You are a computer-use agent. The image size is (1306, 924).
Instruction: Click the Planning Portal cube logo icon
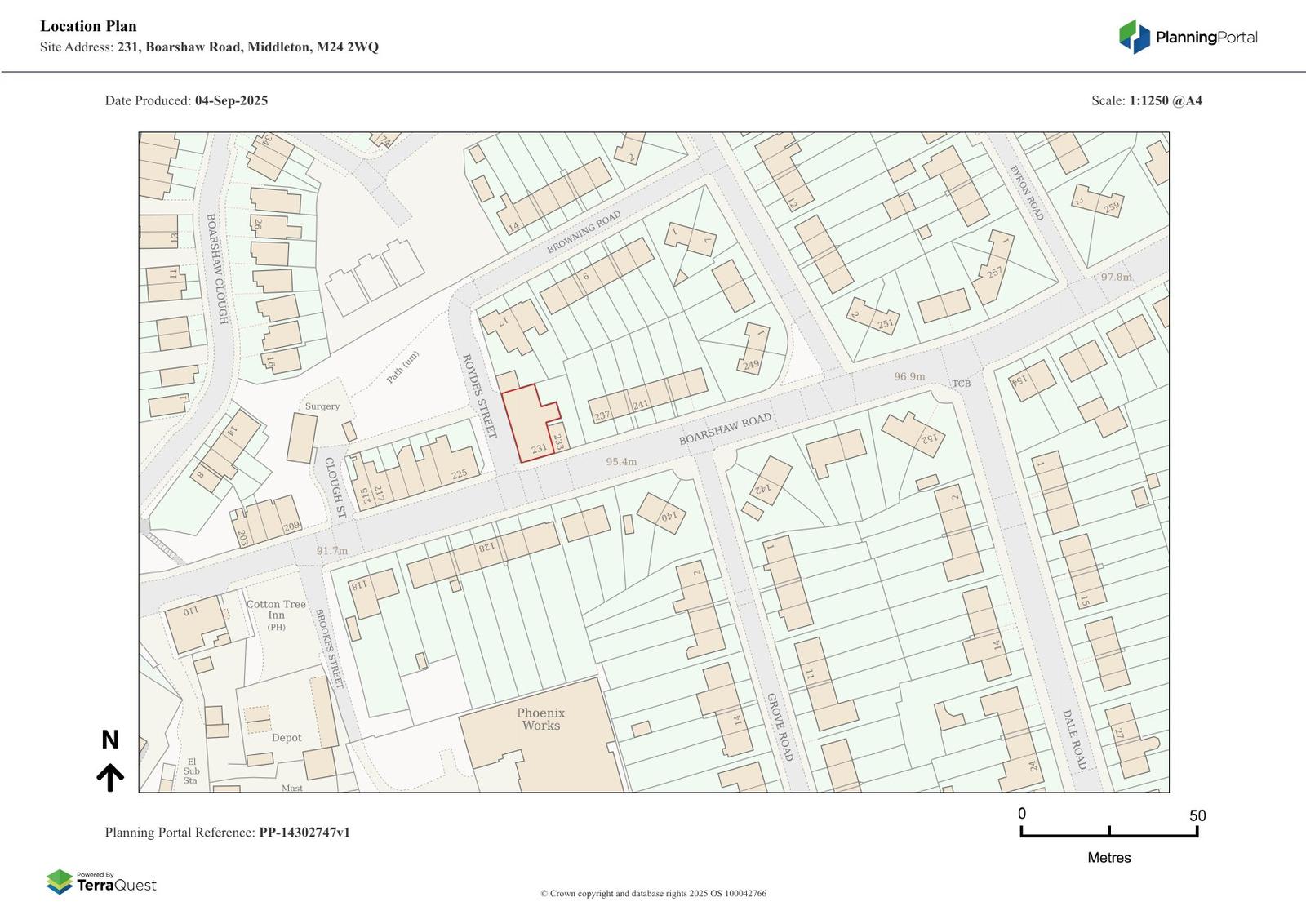point(1134,37)
